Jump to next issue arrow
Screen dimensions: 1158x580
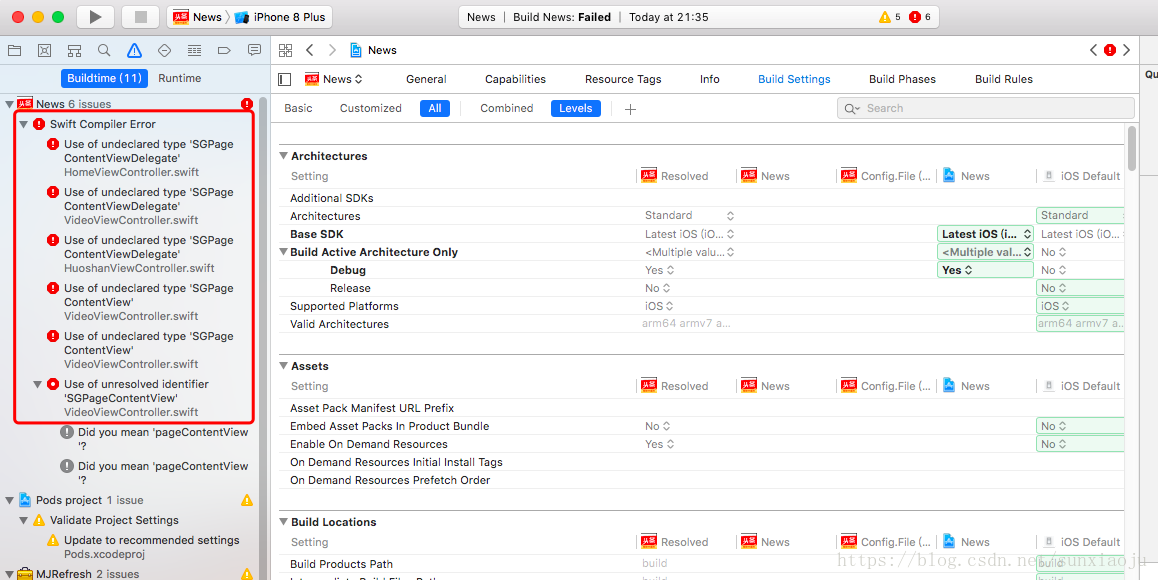point(1126,50)
